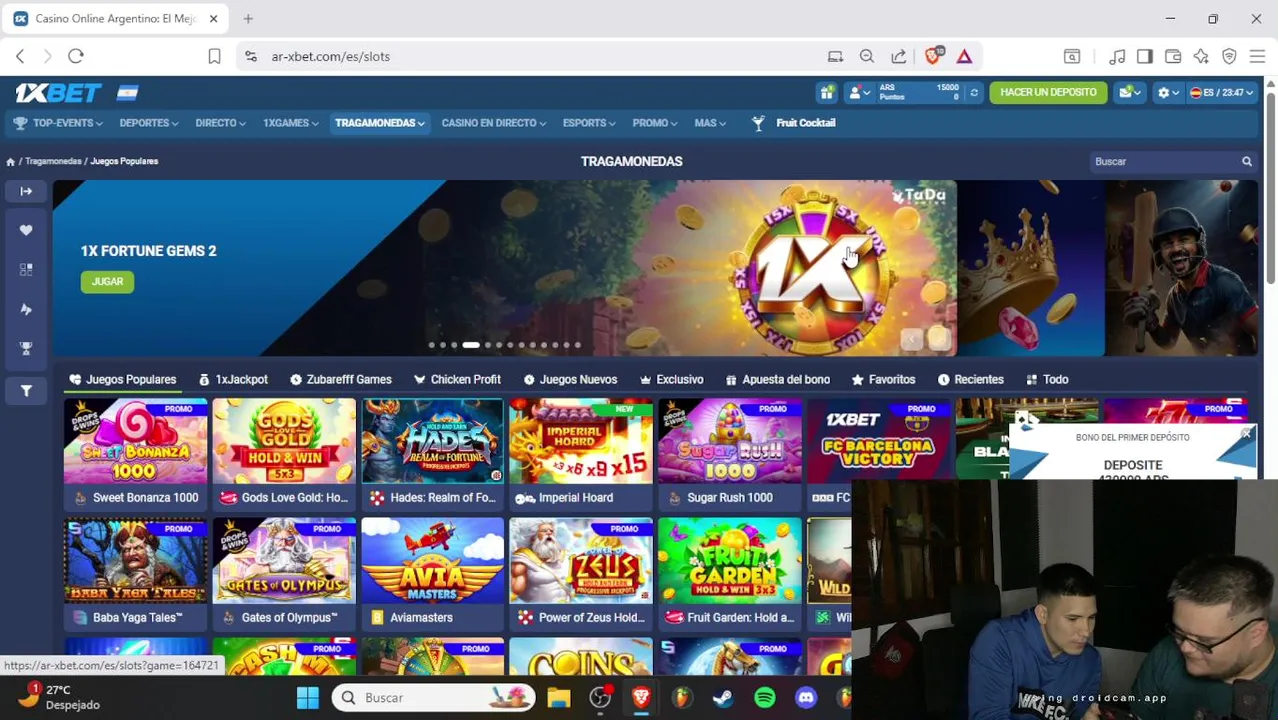The image size is (1278, 720).
Task: Open Spotify from the taskbar
Action: tap(764, 697)
